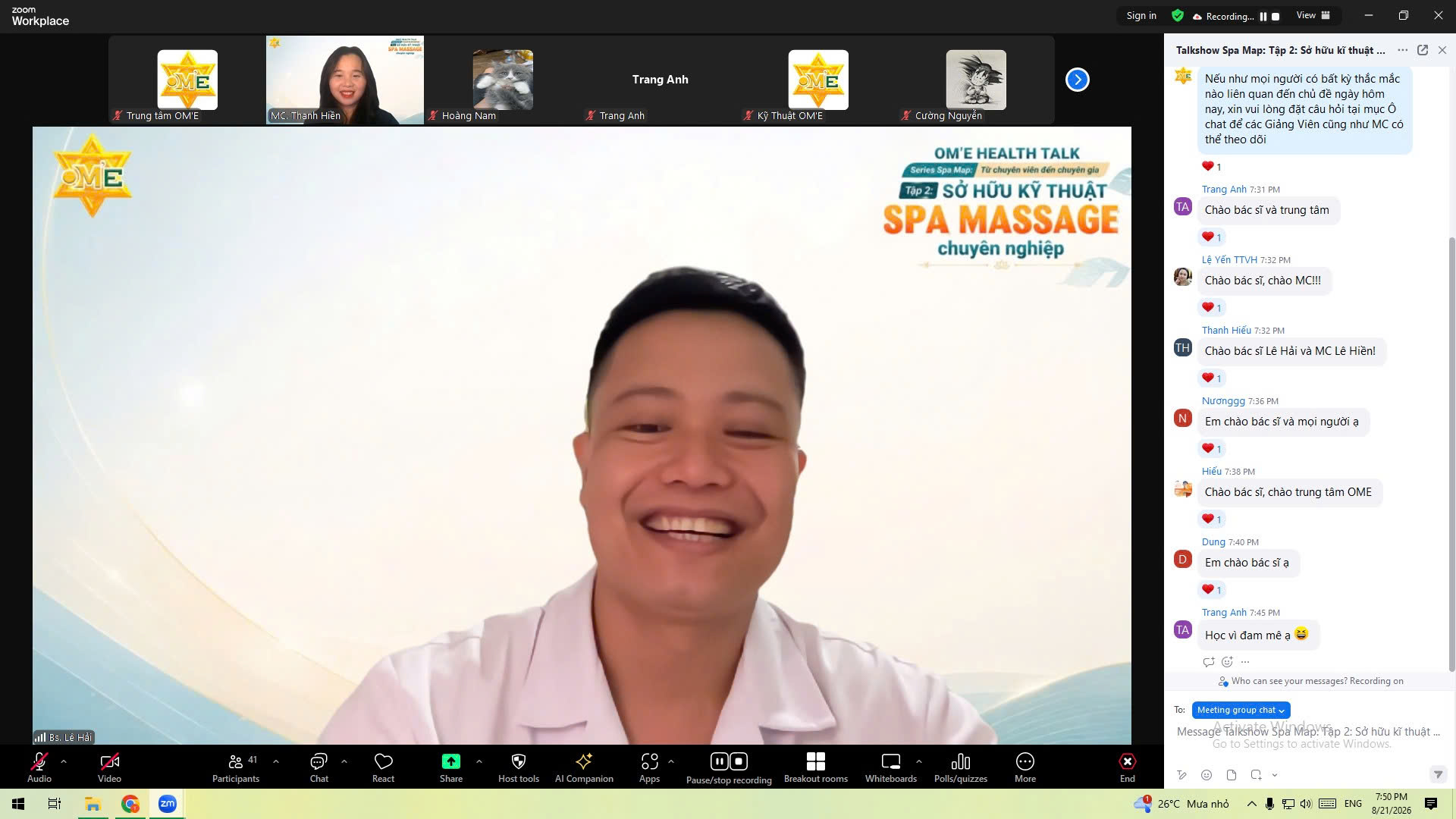1456x819 pixels.
Task: Select MC. Thanh Hiền video thumbnail
Action: (x=345, y=80)
